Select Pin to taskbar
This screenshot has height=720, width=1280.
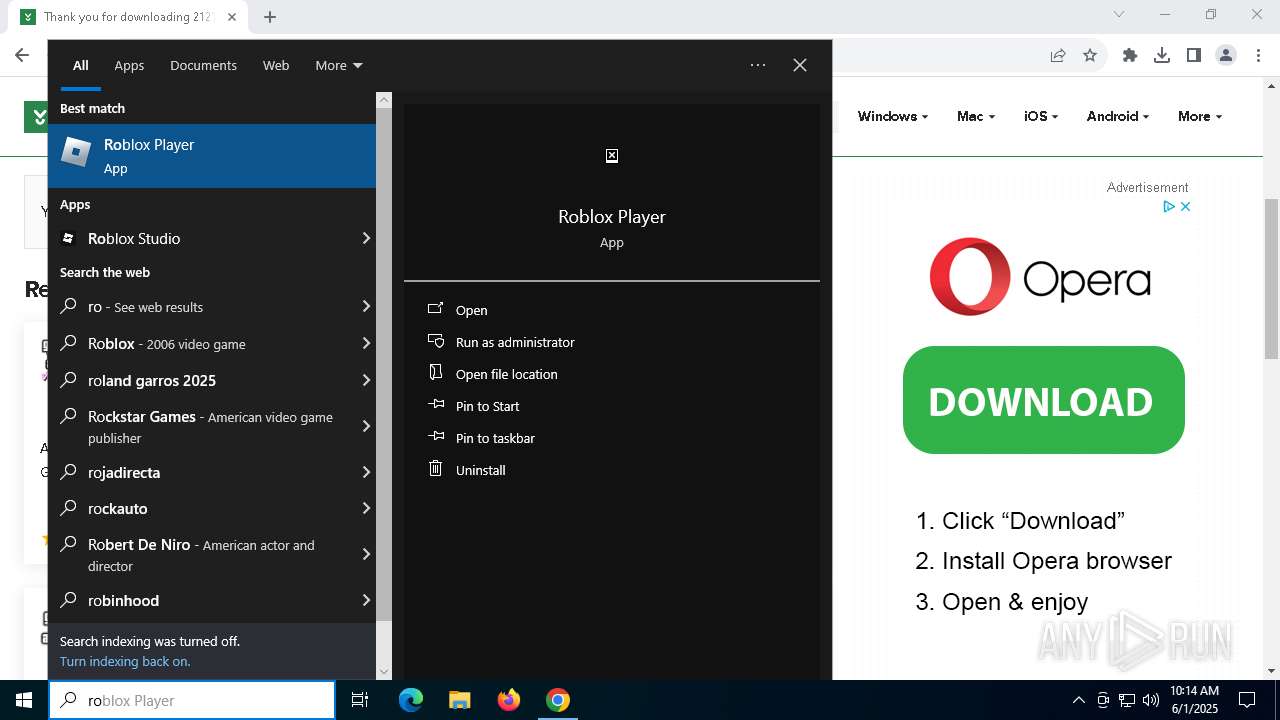pyautogui.click(x=495, y=438)
